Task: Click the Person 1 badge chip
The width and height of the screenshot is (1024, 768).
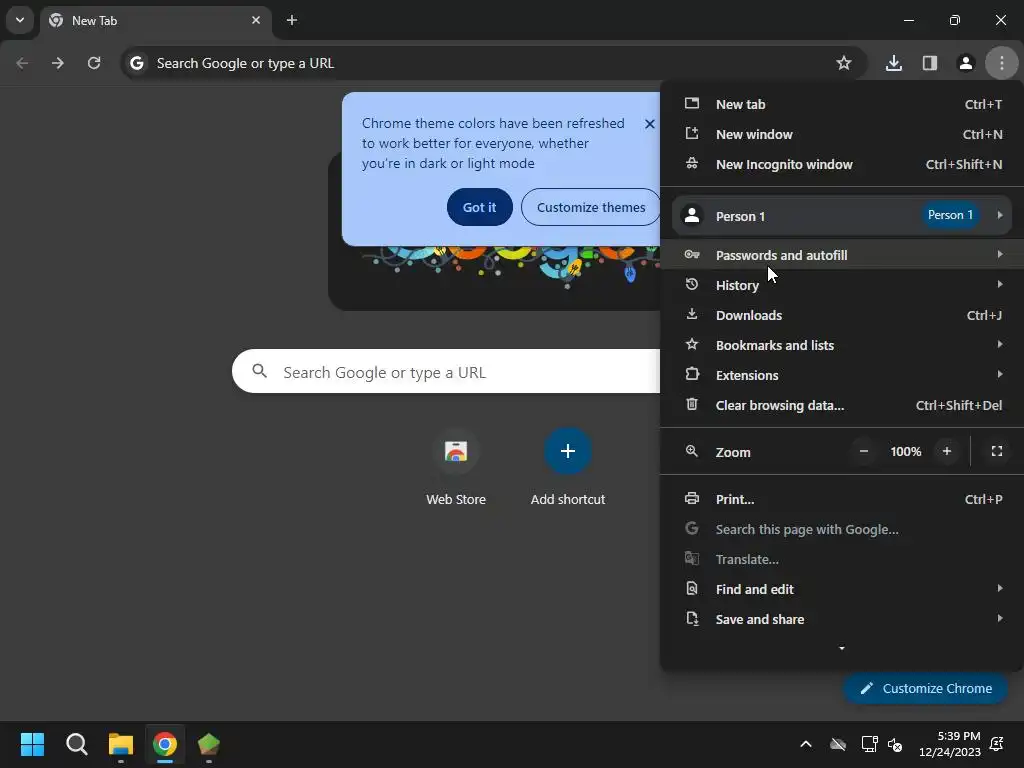Action: (950, 215)
